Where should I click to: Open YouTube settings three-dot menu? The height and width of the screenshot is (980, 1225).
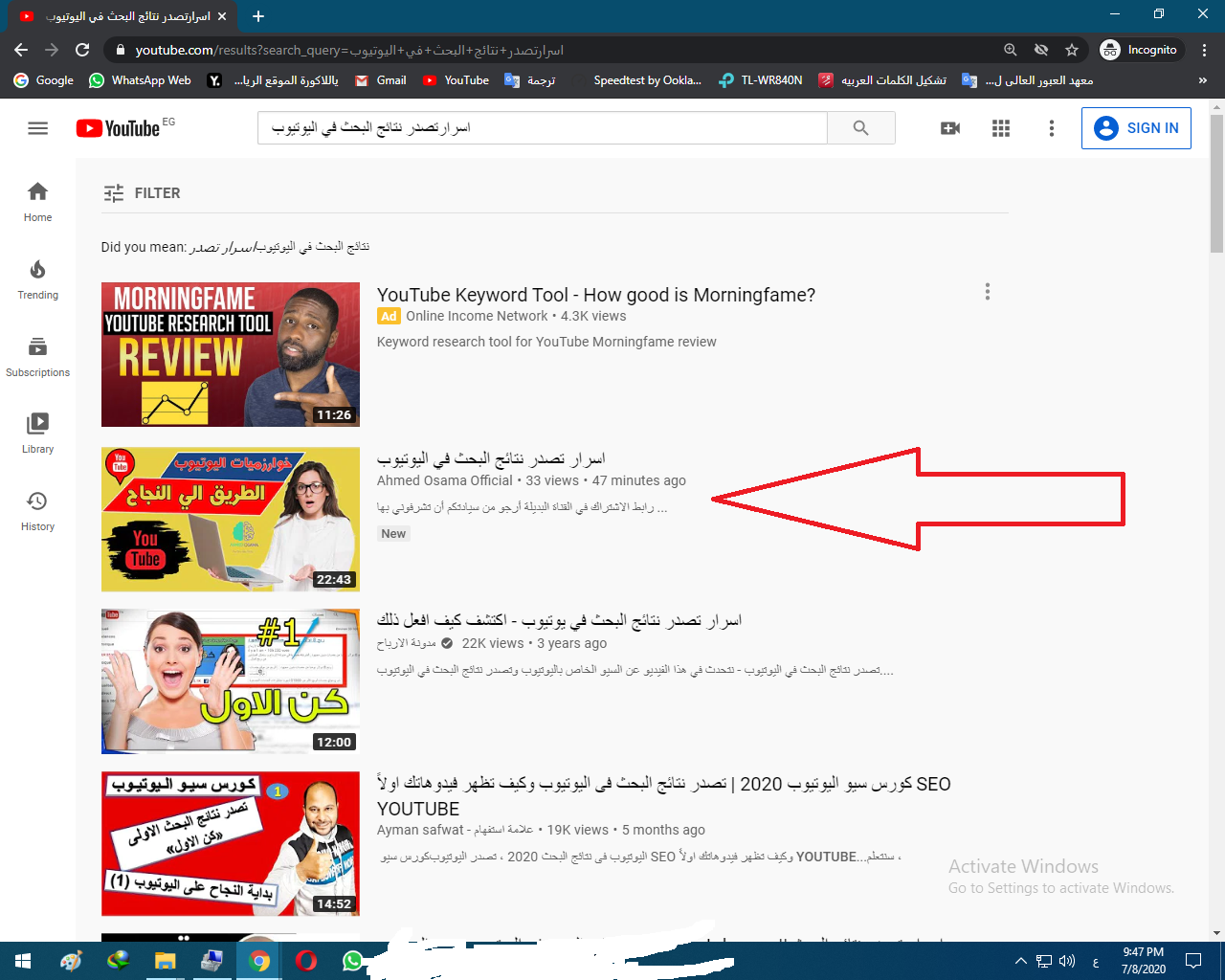point(1052,128)
